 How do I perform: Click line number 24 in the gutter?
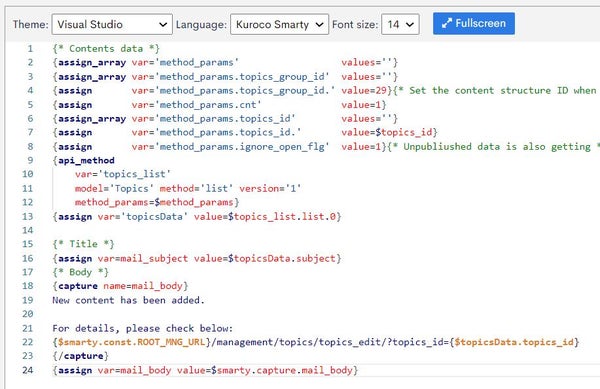pyautogui.click(x=28, y=370)
